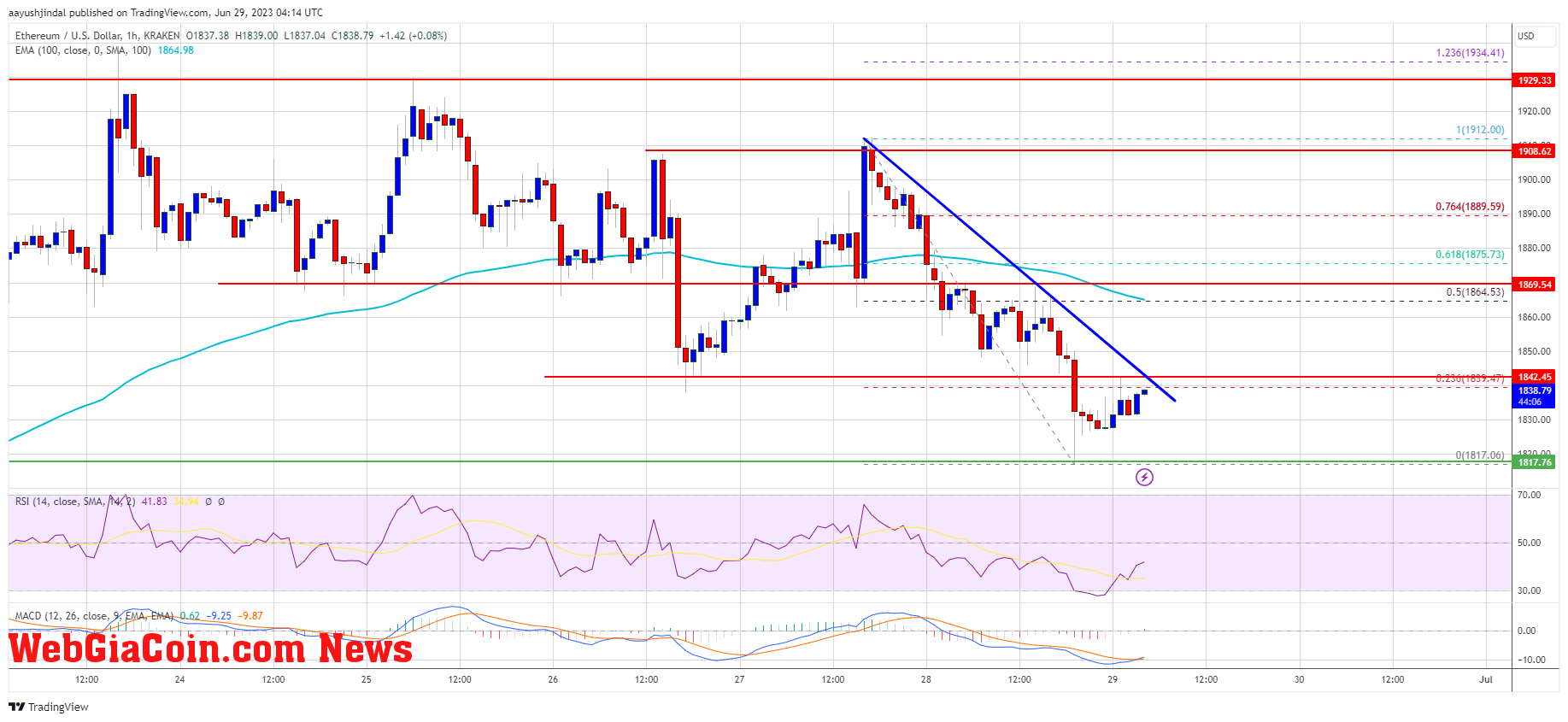Click the −10.00 MACD axis value
Screen dimensions: 1568x722
[1530, 660]
